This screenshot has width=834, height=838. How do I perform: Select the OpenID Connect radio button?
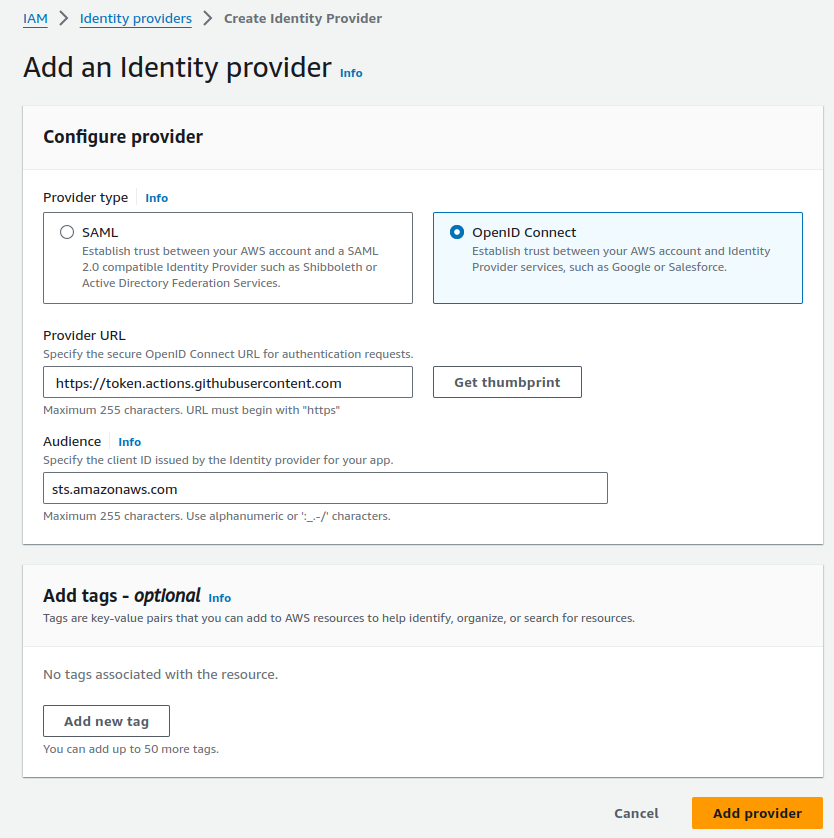[457, 232]
